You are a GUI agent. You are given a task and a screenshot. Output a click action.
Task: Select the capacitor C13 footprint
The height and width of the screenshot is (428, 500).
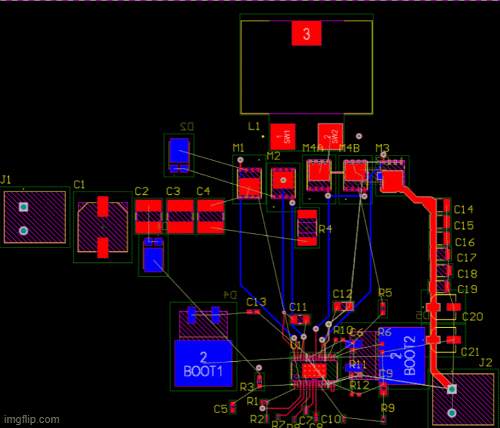(x=253, y=312)
